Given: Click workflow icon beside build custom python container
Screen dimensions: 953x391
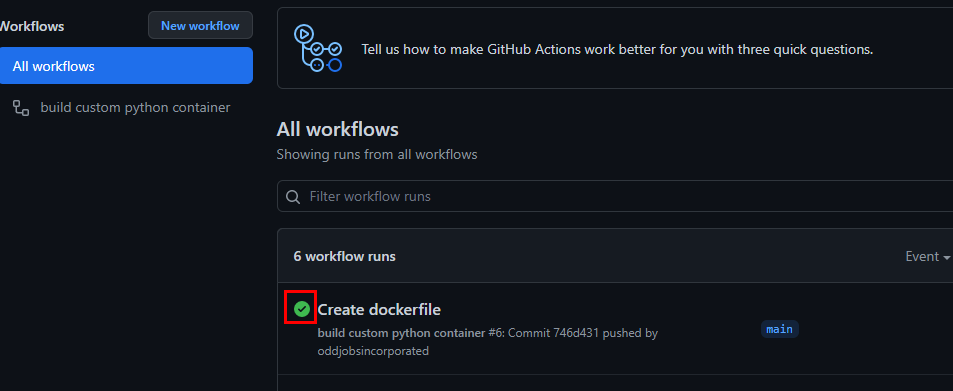Looking at the screenshot, I should (21, 108).
